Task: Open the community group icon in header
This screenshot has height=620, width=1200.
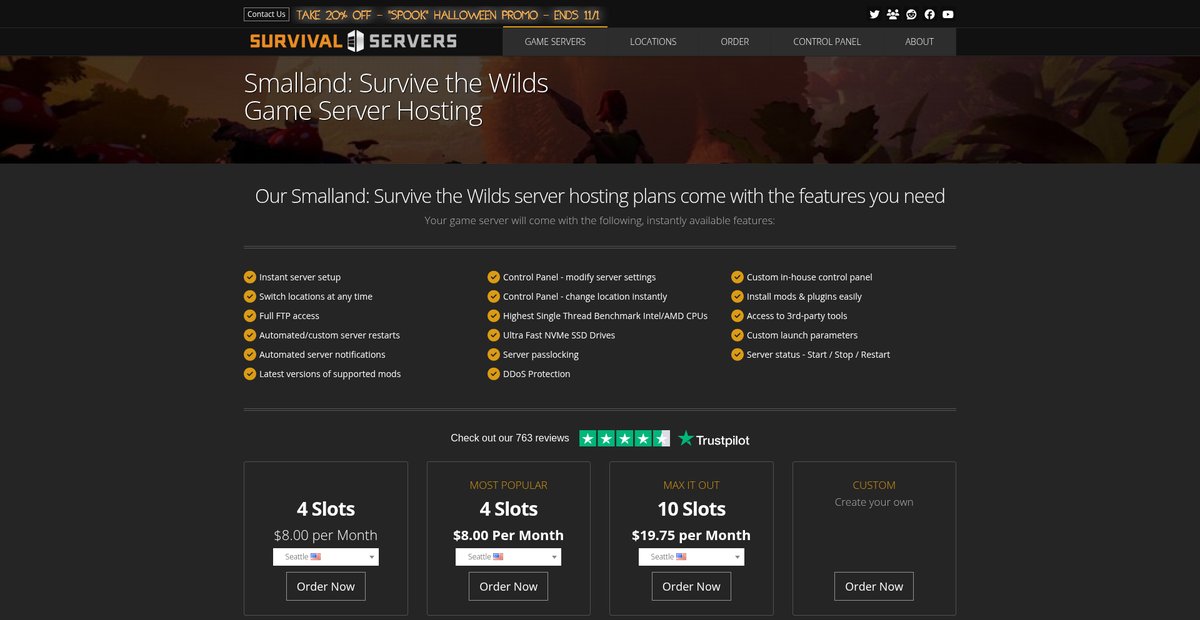Action: click(x=893, y=14)
